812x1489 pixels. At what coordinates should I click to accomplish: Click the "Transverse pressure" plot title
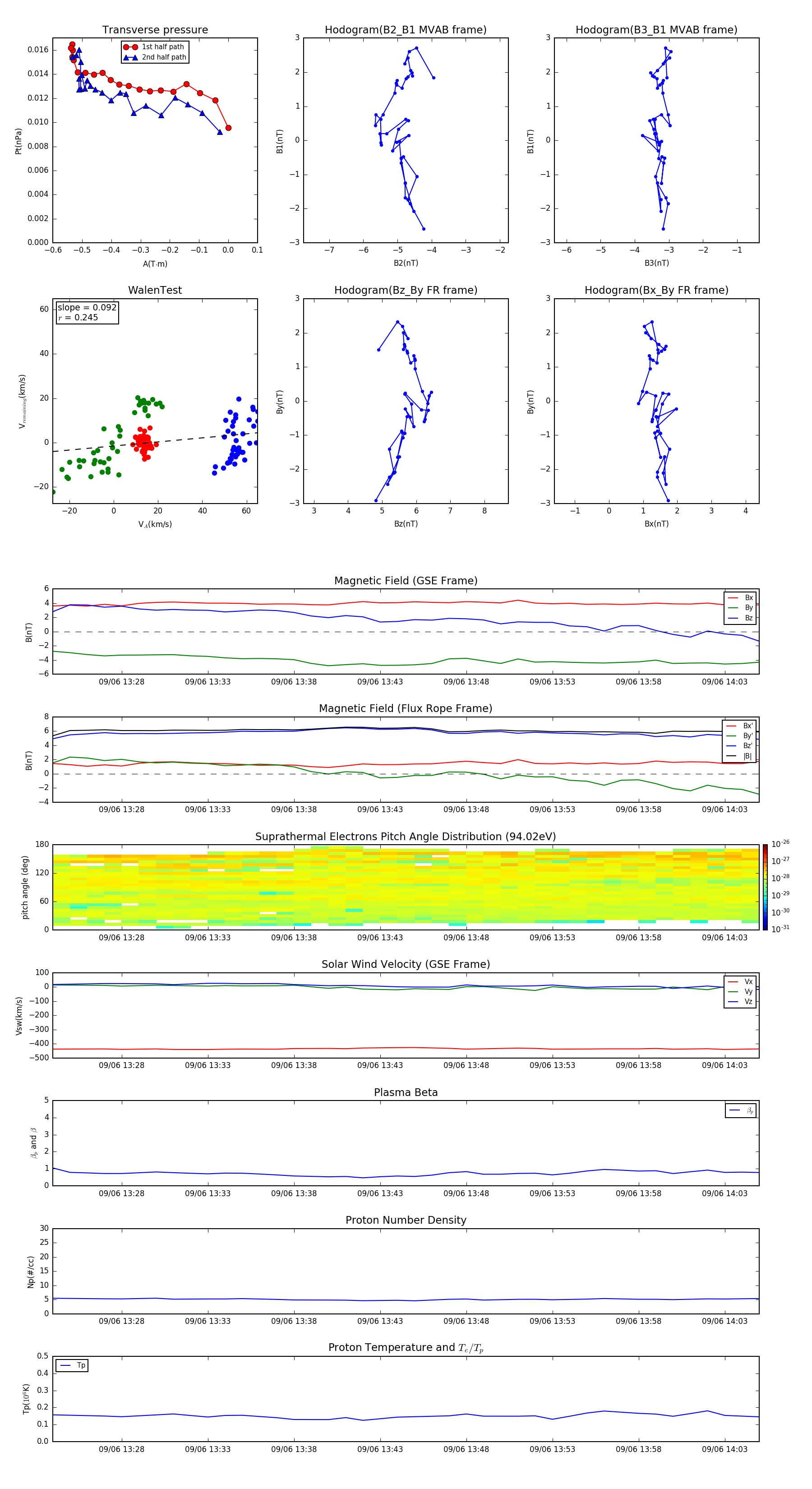click(155, 29)
